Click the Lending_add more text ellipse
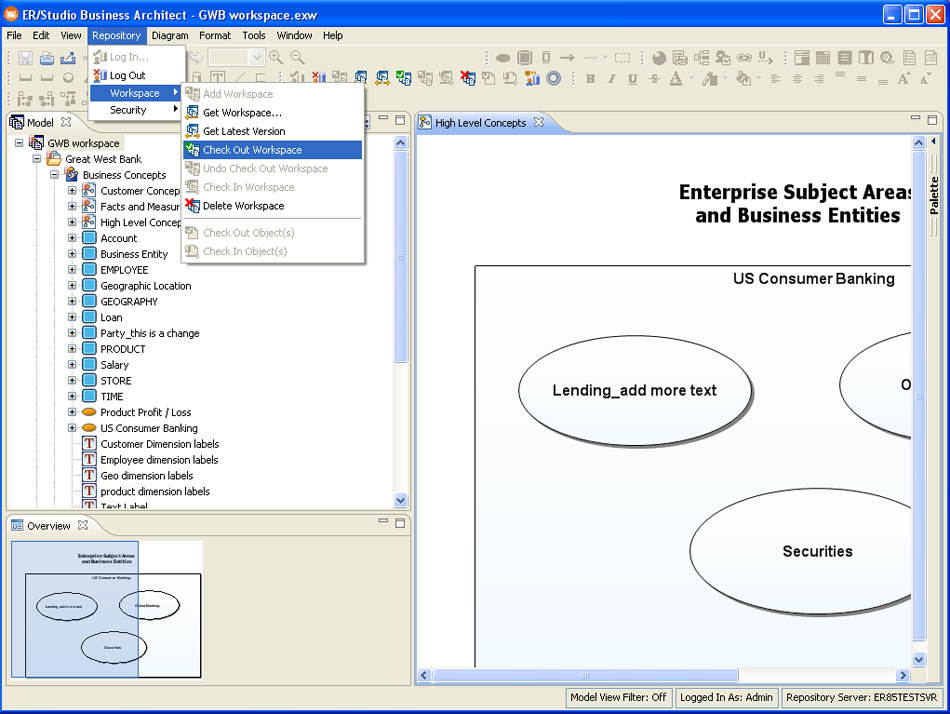Image resolution: width=950 pixels, height=714 pixels. pyautogui.click(x=634, y=390)
